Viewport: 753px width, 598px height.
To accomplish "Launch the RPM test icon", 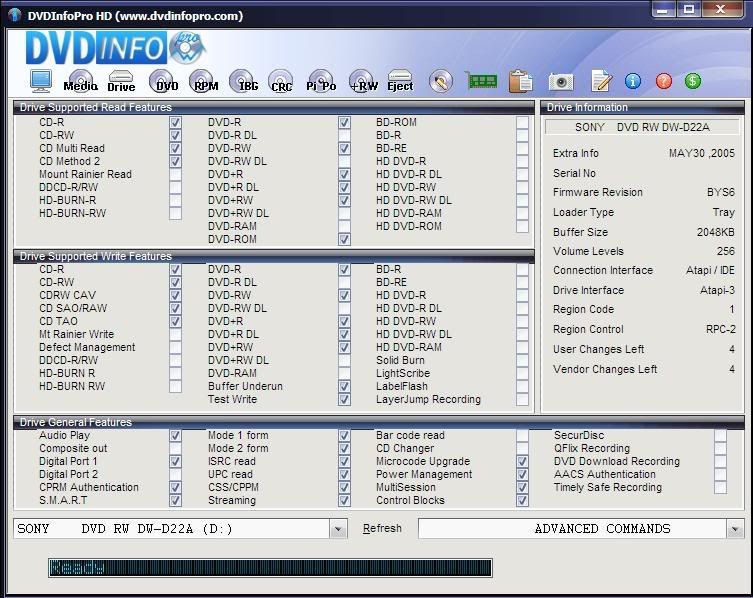I will pyautogui.click(x=202, y=81).
